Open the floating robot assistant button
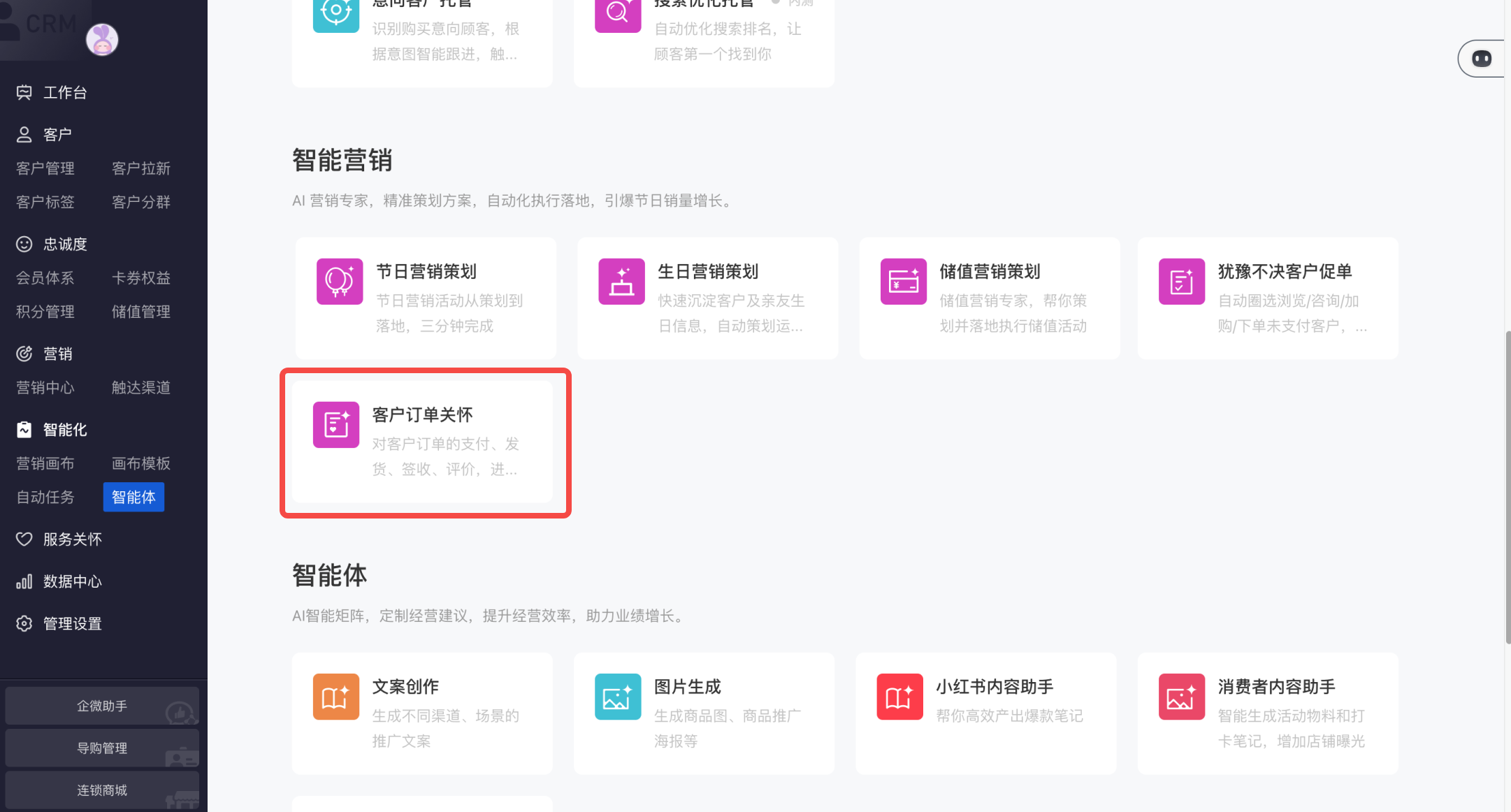The width and height of the screenshot is (1511, 812). coord(1481,59)
